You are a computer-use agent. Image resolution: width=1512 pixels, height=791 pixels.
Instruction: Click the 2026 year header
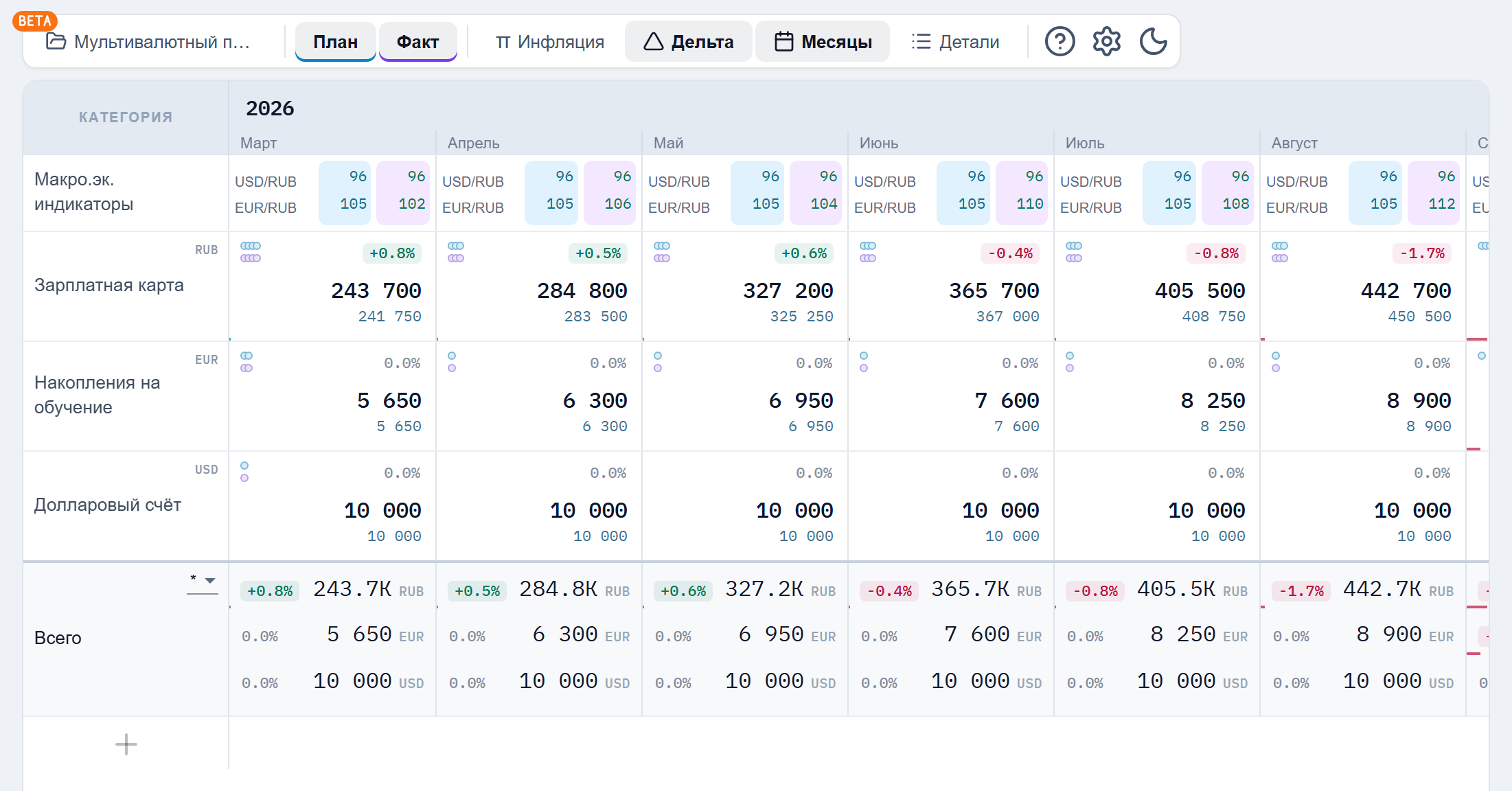pyautogui.click(x=270, y=108)
